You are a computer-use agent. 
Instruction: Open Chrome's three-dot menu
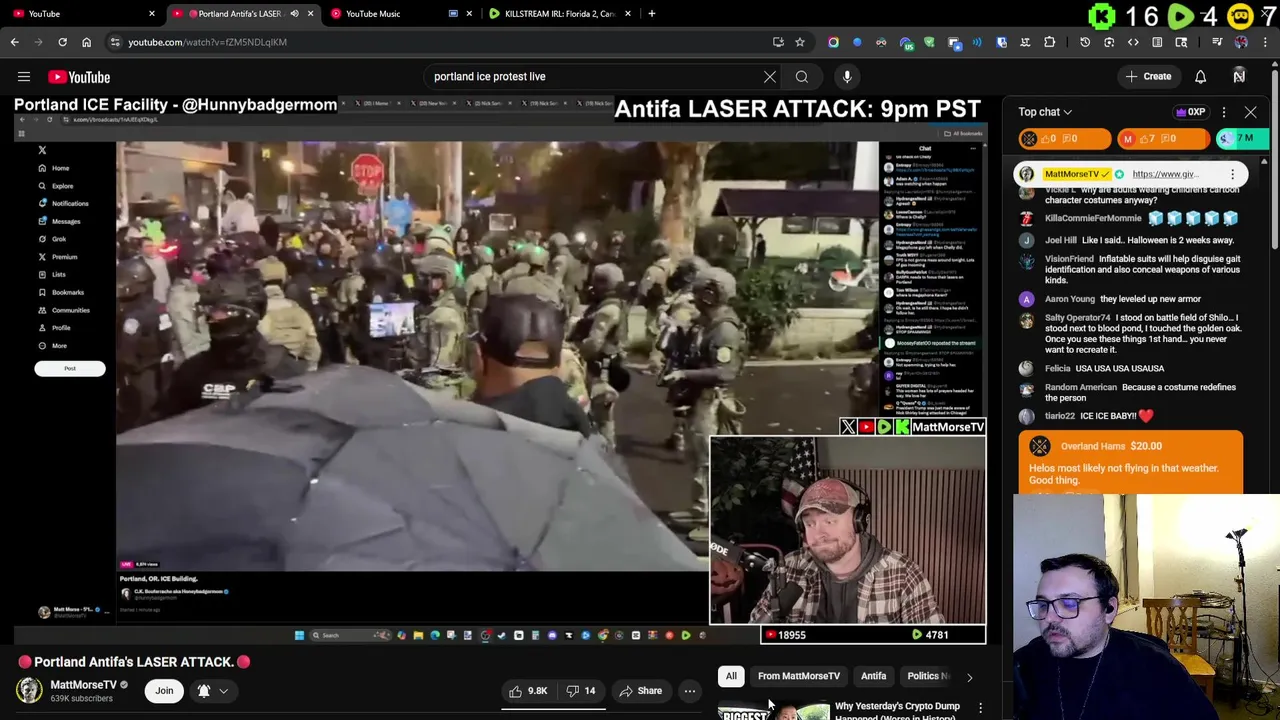click(1265, 42)
